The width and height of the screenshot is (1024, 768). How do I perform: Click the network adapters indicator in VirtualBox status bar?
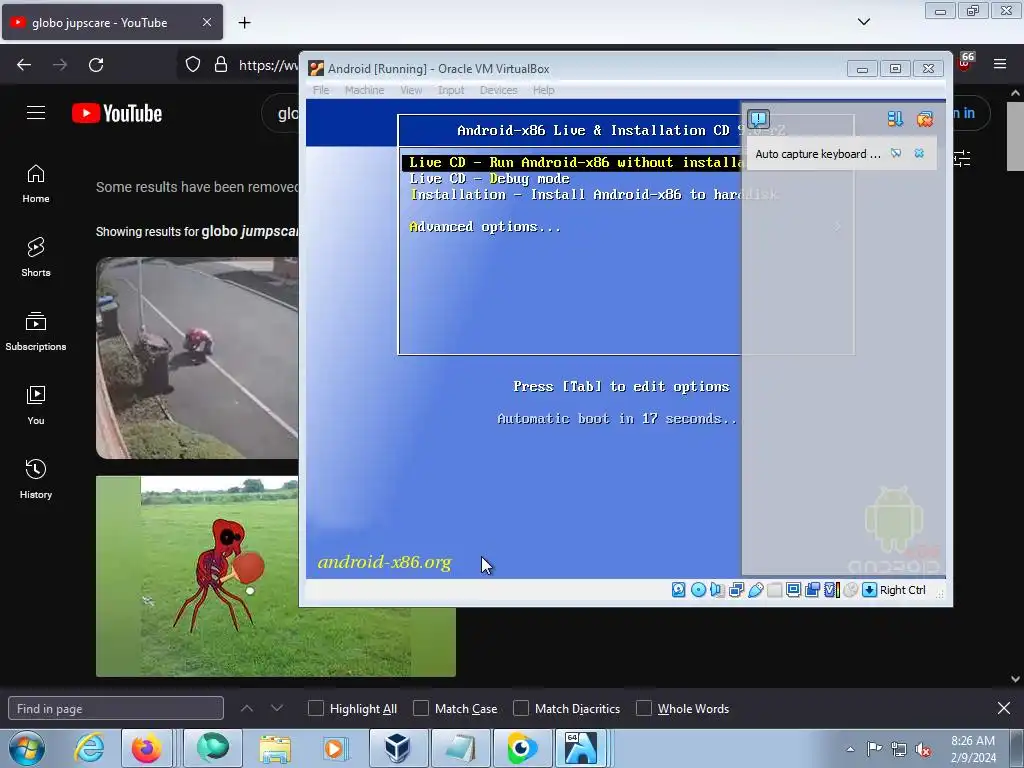coord(736,590)
